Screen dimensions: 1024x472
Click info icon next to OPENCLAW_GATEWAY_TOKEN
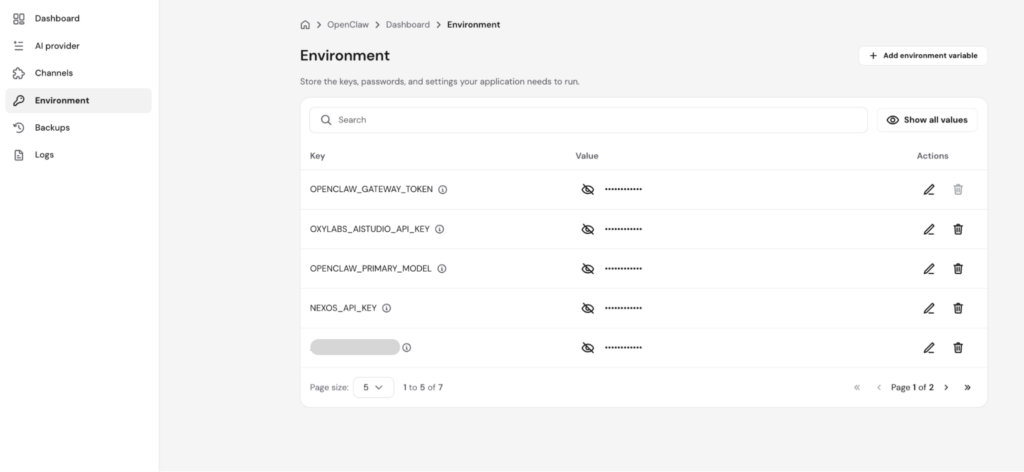click(443, 189)
